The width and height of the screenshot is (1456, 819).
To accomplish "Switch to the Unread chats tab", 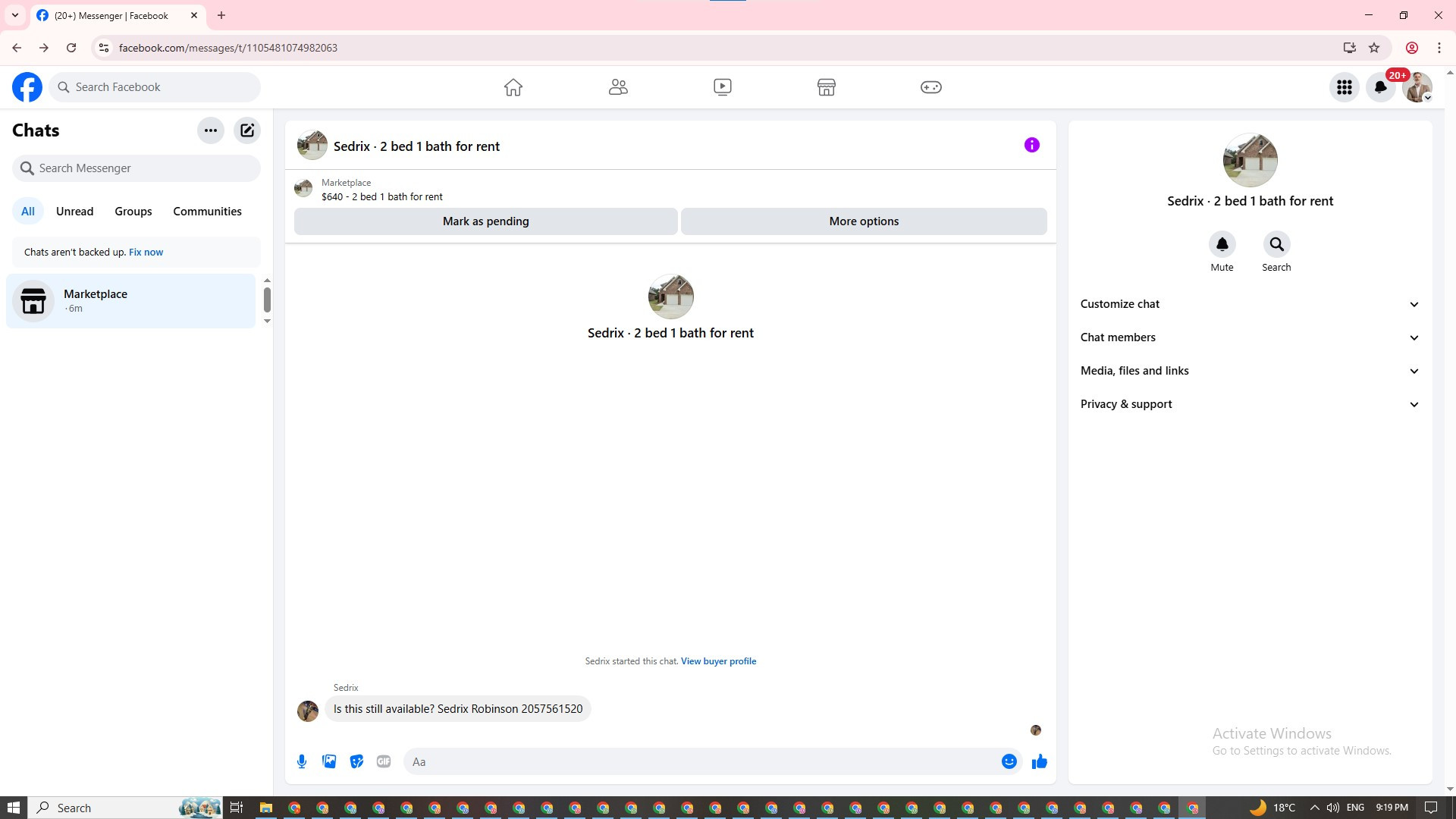I will [74, 212].
